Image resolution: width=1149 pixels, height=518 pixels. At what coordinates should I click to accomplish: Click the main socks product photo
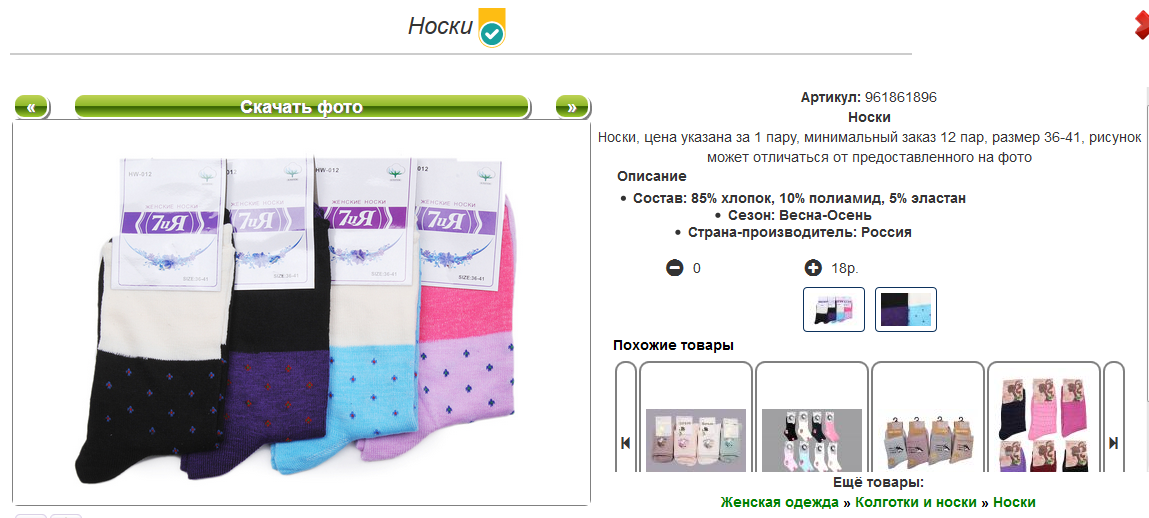302,313
